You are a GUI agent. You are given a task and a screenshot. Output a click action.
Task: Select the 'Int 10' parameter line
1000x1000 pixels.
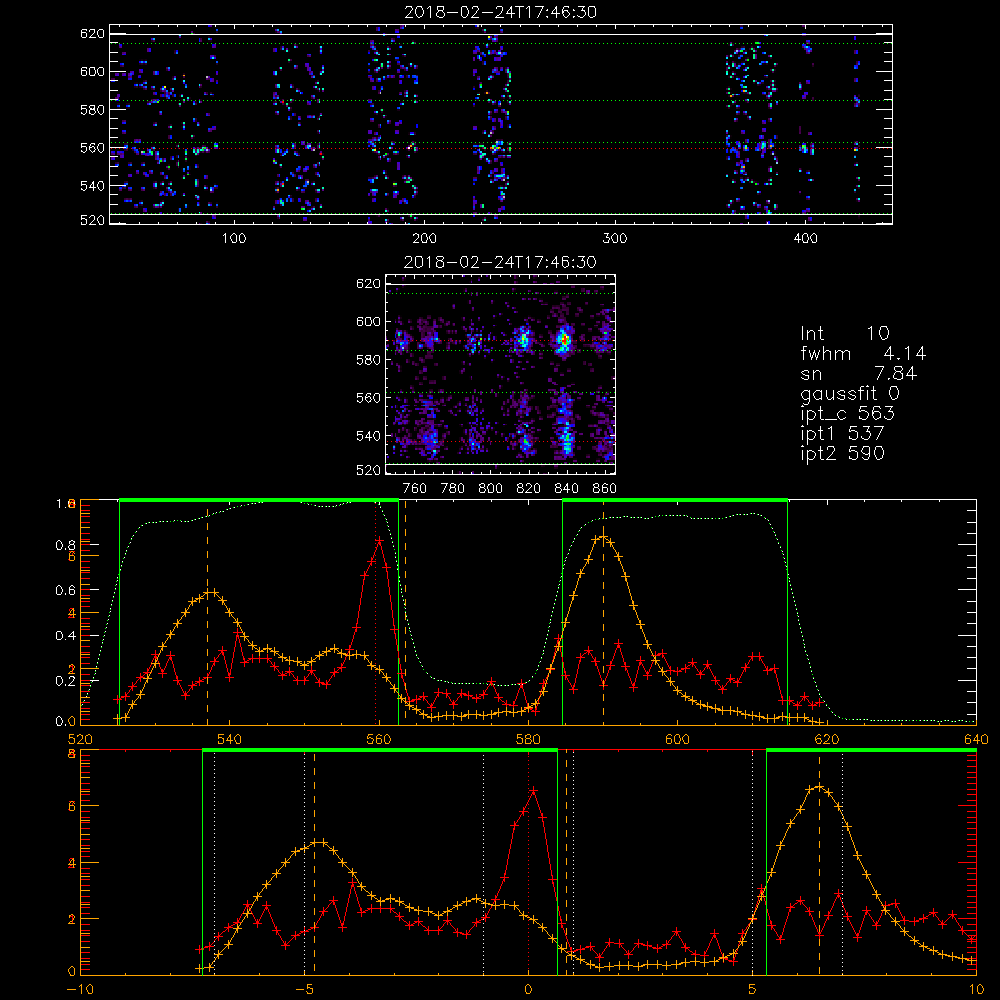pos(845,334)
